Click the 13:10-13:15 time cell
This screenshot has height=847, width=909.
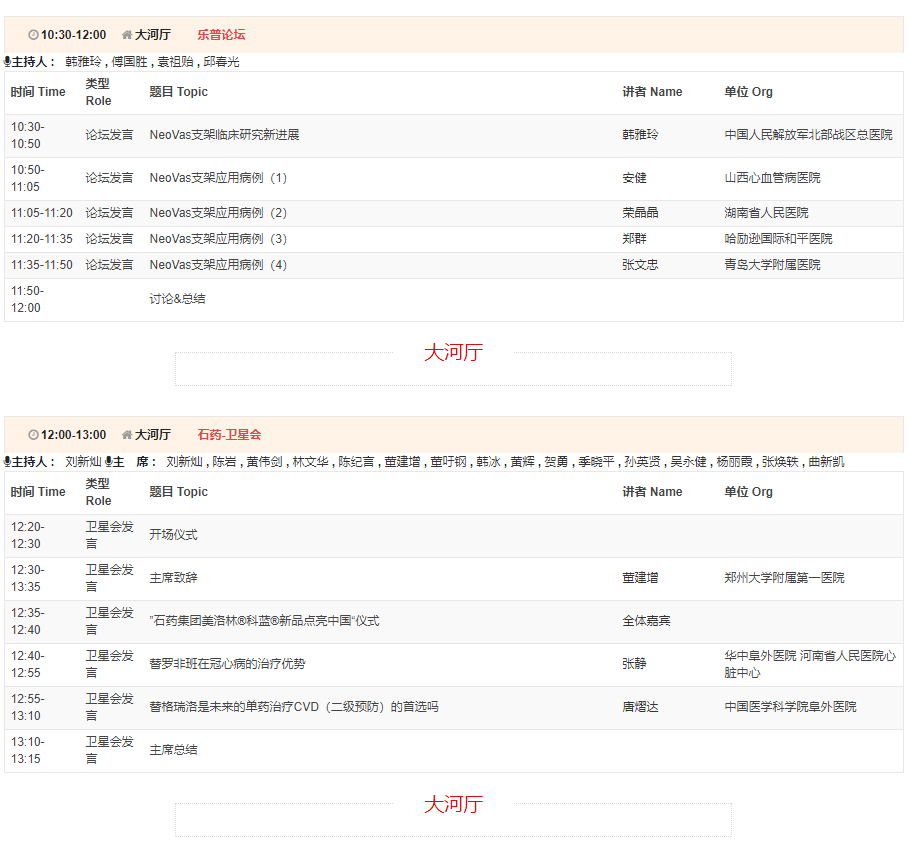click(x=27, y=750)
